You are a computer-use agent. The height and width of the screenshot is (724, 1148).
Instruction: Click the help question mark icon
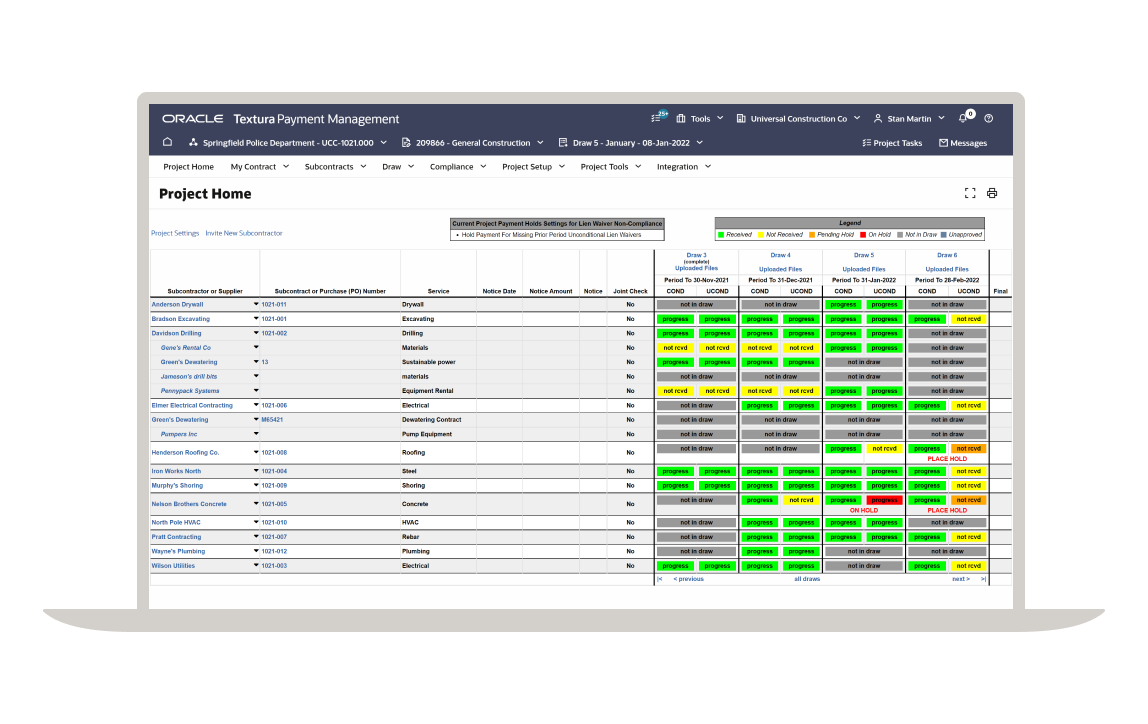[988, 118]
